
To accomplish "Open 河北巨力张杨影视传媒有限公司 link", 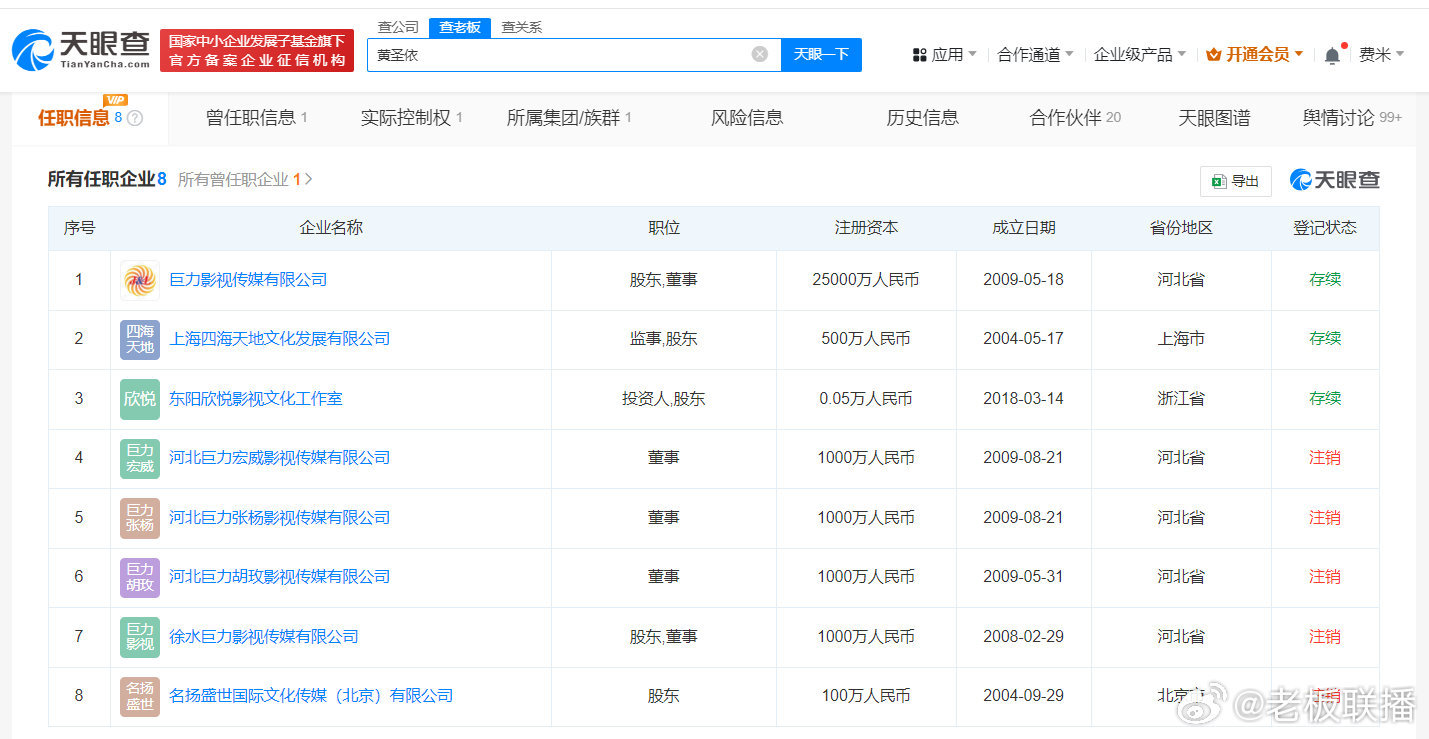I will click(x=280, y=518).
